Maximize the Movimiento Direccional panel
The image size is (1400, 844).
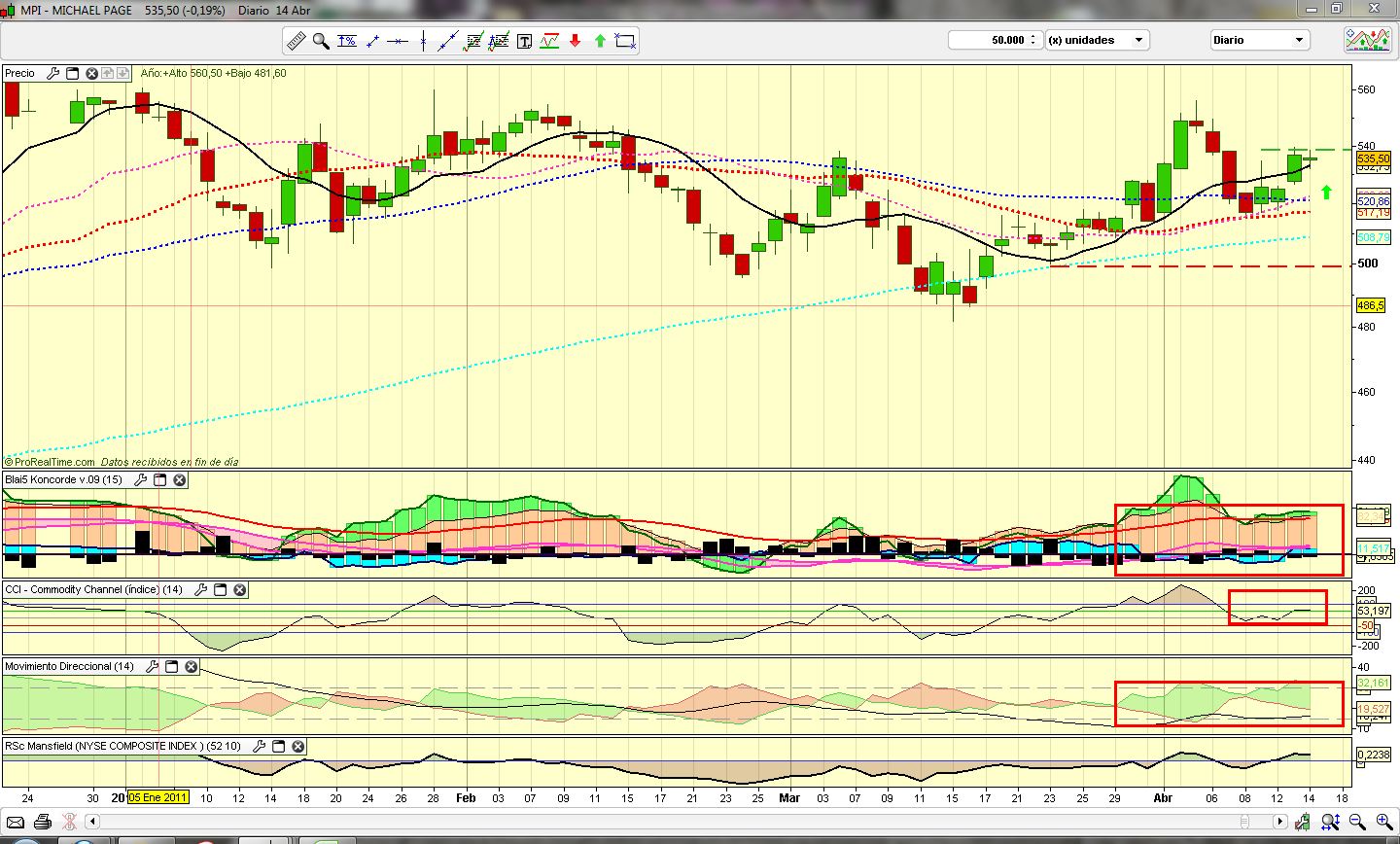(x=172, y=666)
